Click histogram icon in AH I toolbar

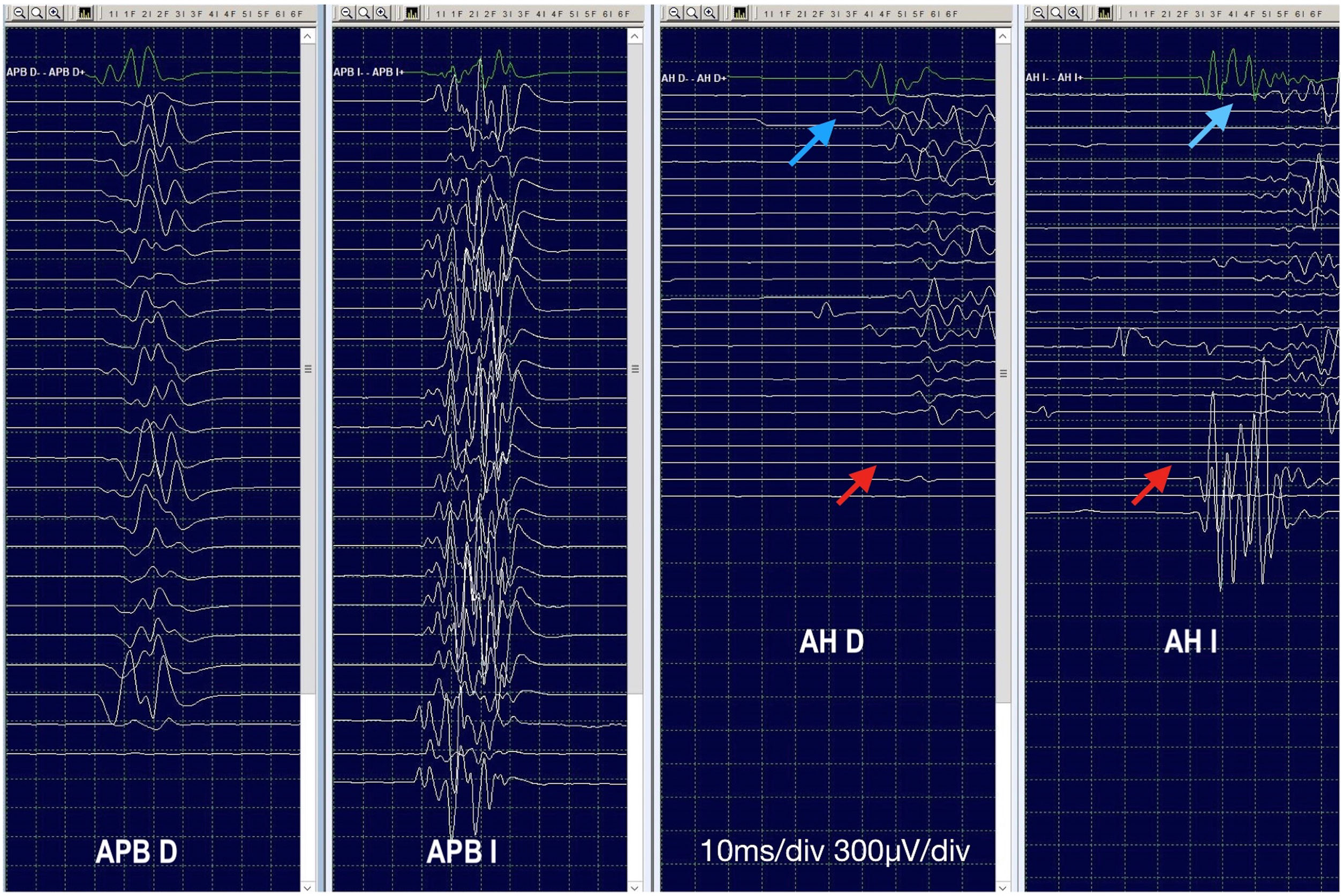click(1104, 12)
